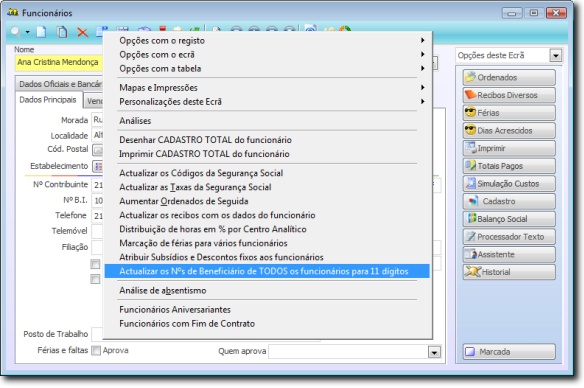
Task: Launch the Assistente button
Action: 509,254
